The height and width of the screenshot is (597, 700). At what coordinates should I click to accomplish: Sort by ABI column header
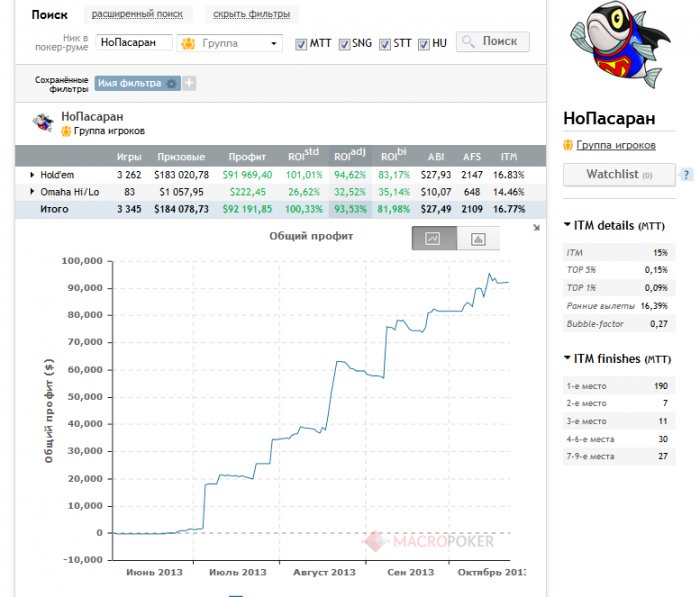(436, 157)
